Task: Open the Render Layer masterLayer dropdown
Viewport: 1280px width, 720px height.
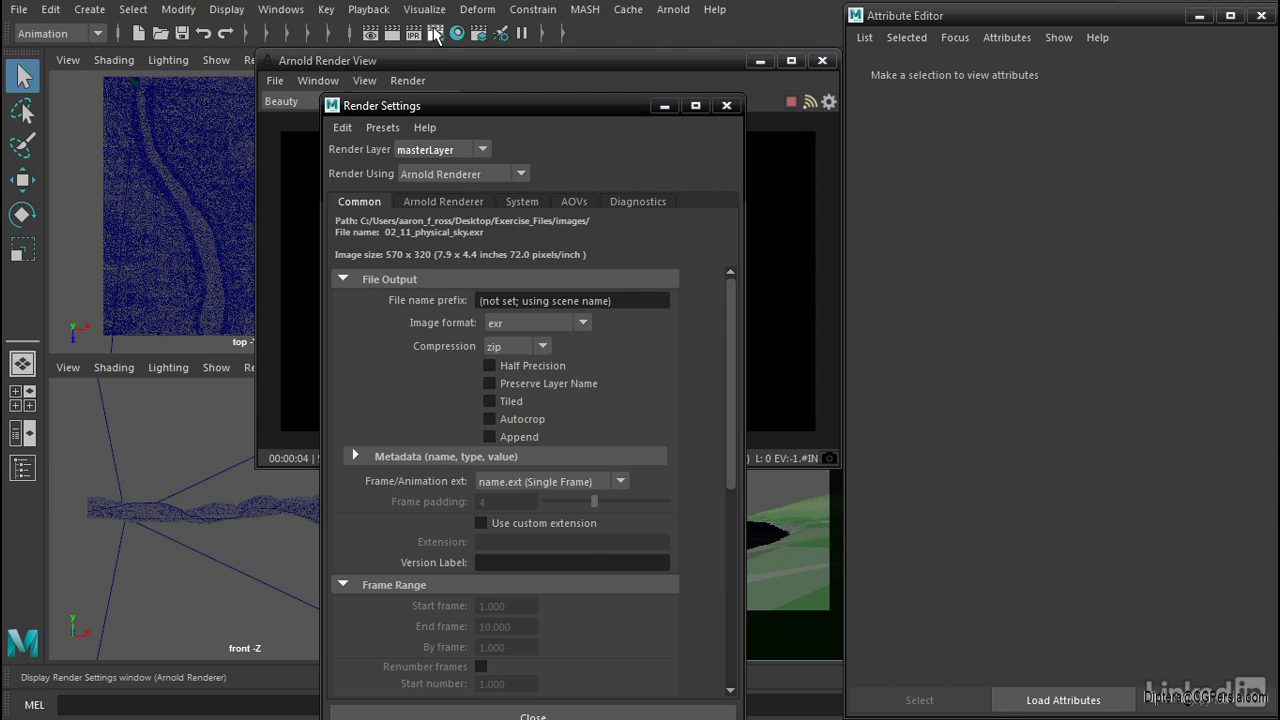Action: click(442, 149)
